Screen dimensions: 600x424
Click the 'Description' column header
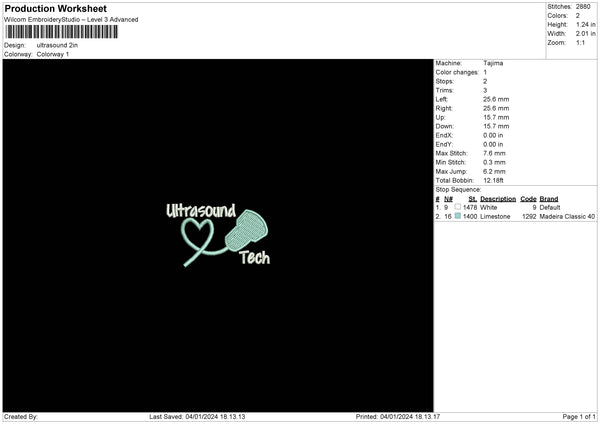click(498, 199)
